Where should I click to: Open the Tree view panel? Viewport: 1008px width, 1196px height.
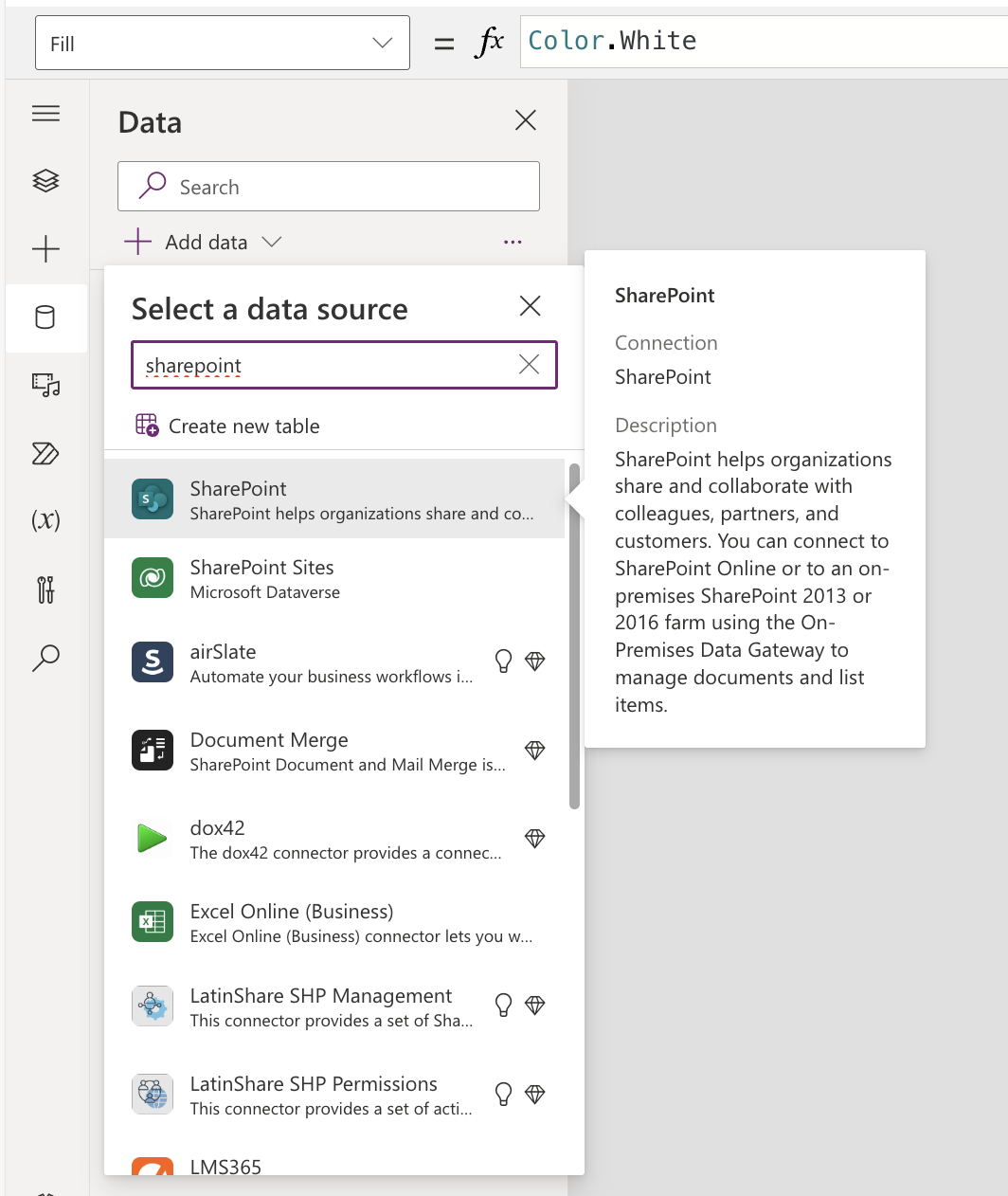[x=45, y=181]
